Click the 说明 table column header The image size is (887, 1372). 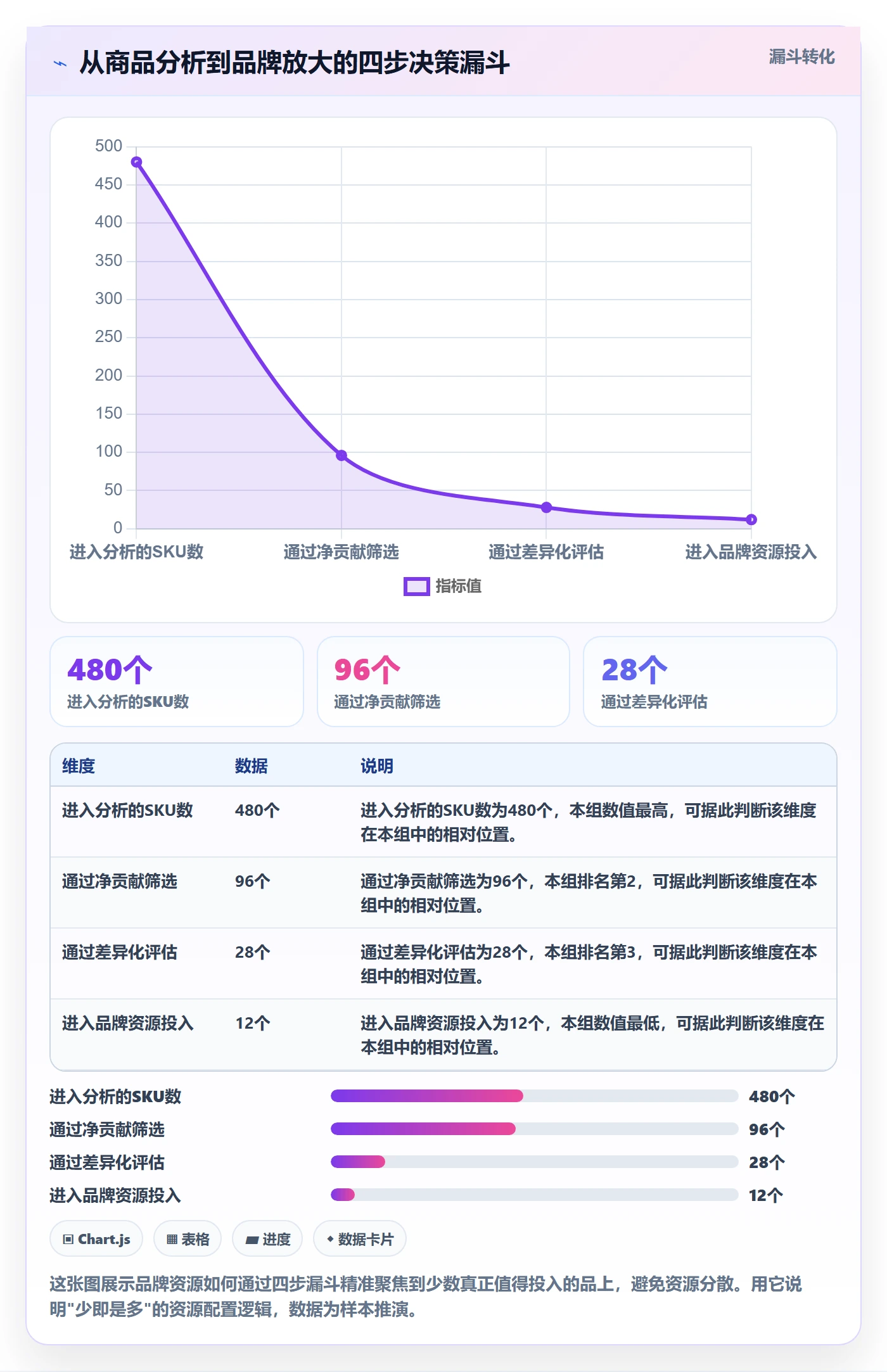click(x=377, y=766)
